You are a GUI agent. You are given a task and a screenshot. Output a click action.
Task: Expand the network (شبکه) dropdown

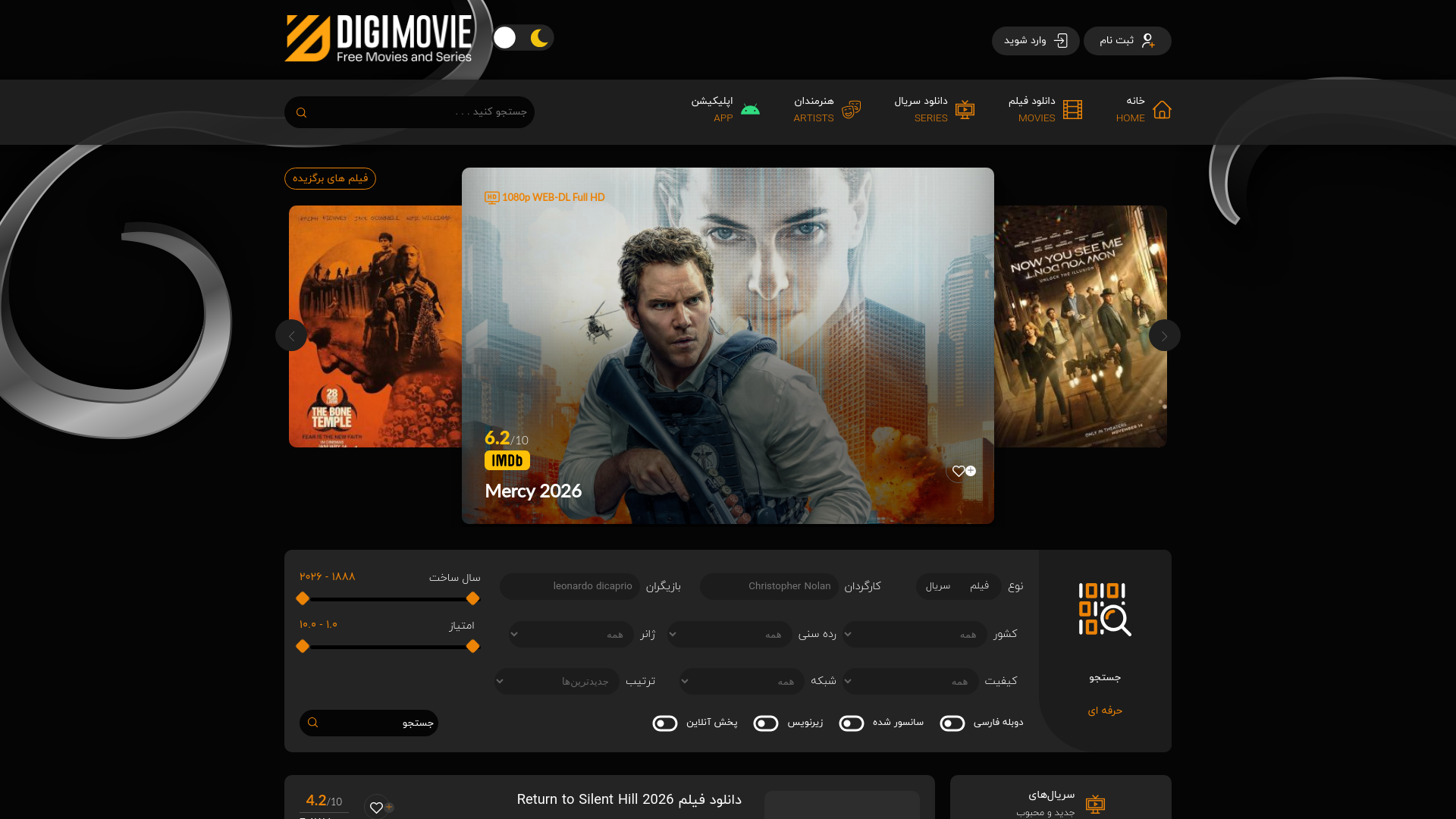pyautogui.click(x=742, y=682)
